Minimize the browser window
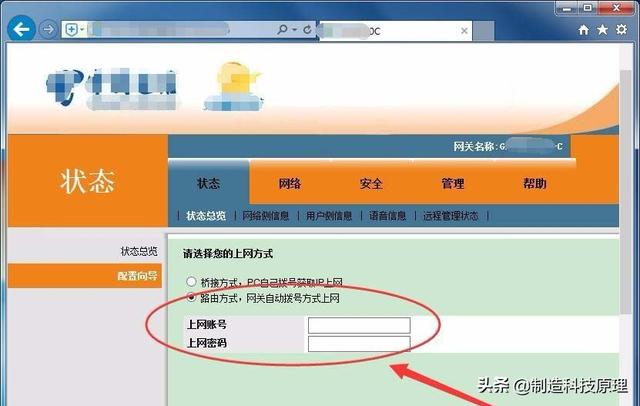This screenshot has width=640, height=406. (567, 8)
